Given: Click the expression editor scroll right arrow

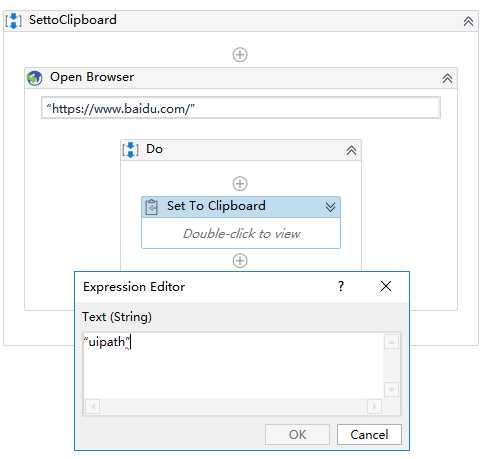Looking at the screenshot, I should click(374, 406).
